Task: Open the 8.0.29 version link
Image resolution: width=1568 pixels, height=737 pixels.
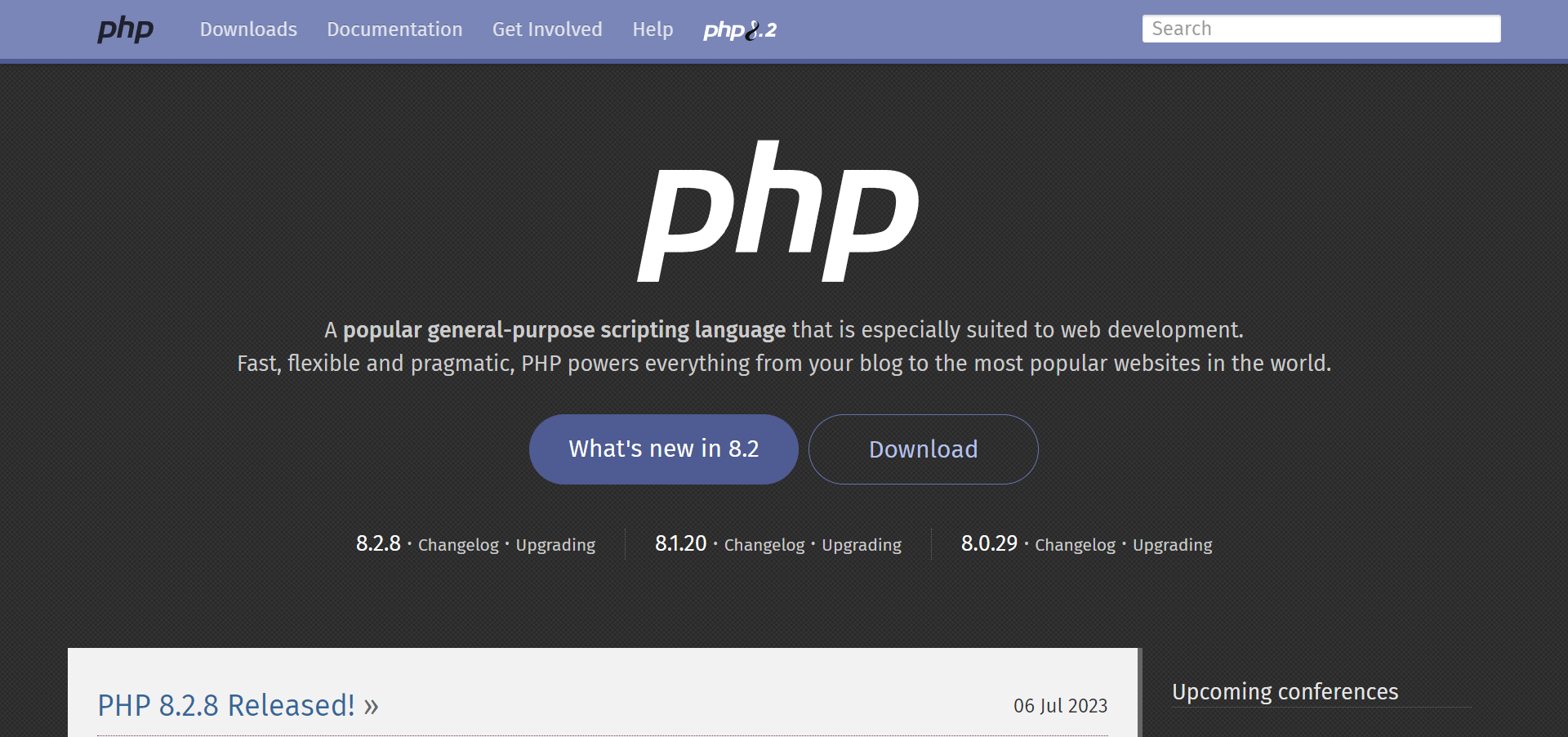Action: [x=989, y=543]
